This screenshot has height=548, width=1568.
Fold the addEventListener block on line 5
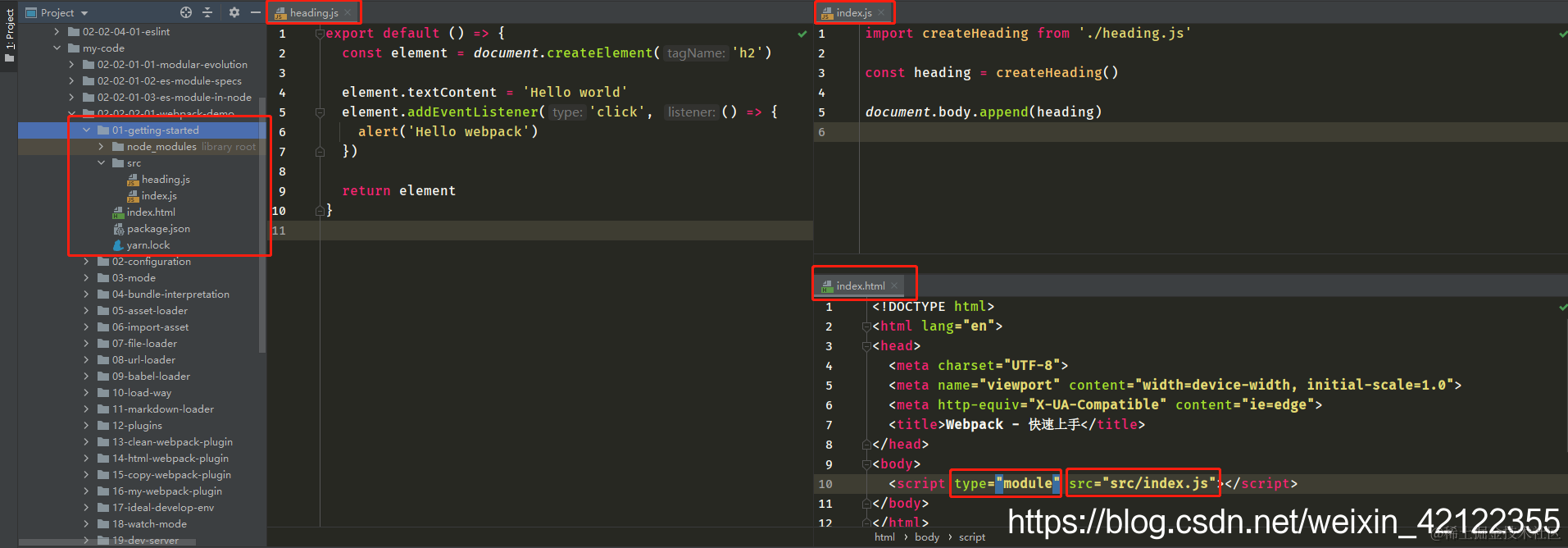click(320, 112)
